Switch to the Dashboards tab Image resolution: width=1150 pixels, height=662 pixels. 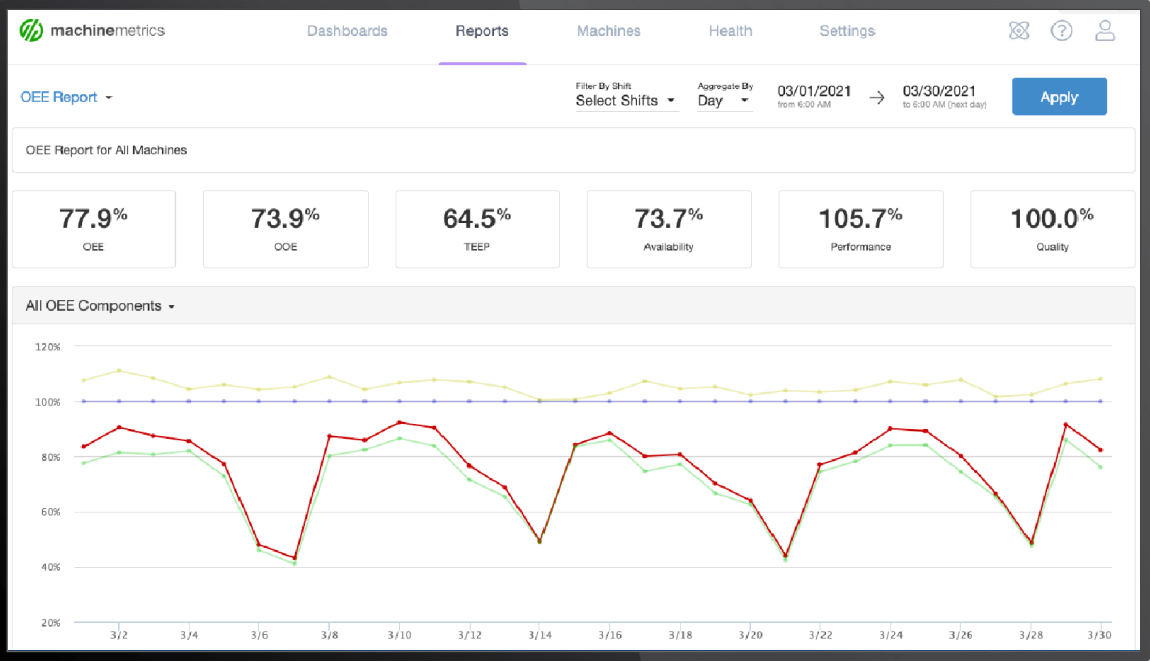coord(347,31)
